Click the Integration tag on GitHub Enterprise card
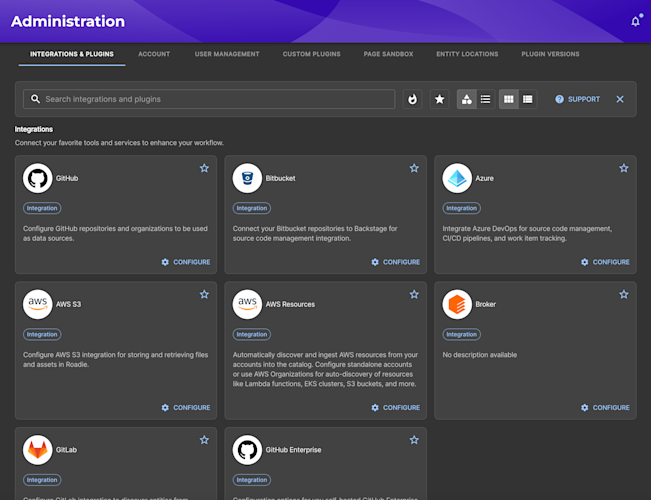Viewport: 651px width, 500px height. (x=252, y=480)
